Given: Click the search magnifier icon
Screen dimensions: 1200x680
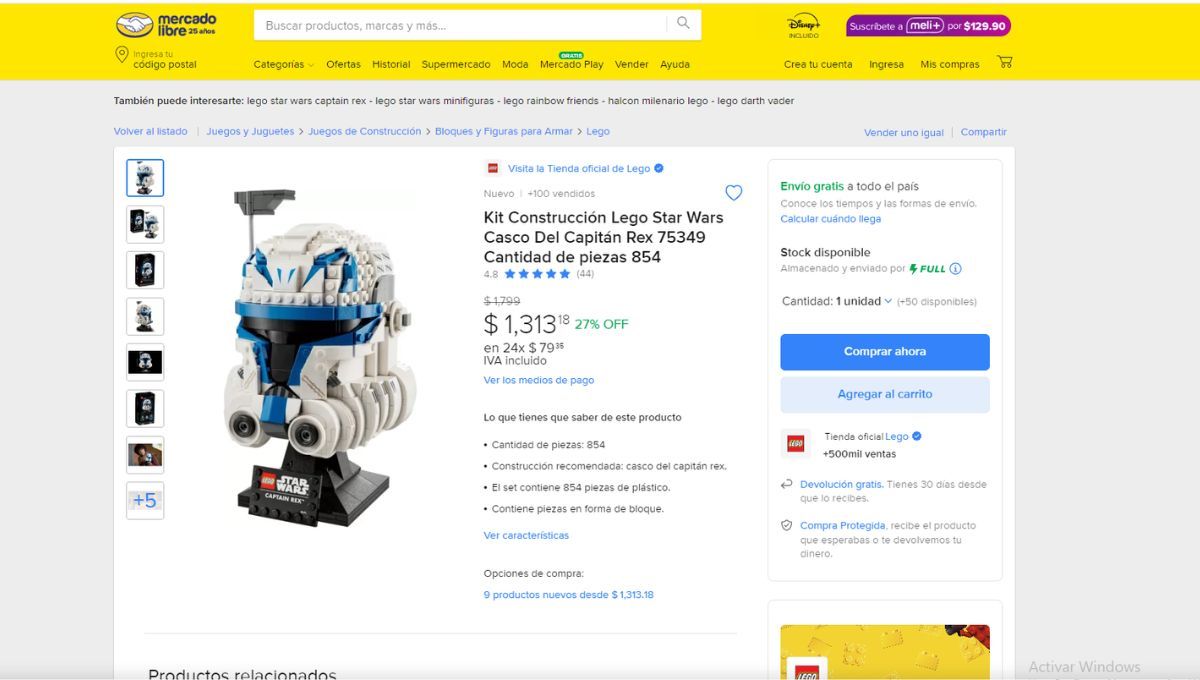Looking at the screenshot, I should click(683, 24).
